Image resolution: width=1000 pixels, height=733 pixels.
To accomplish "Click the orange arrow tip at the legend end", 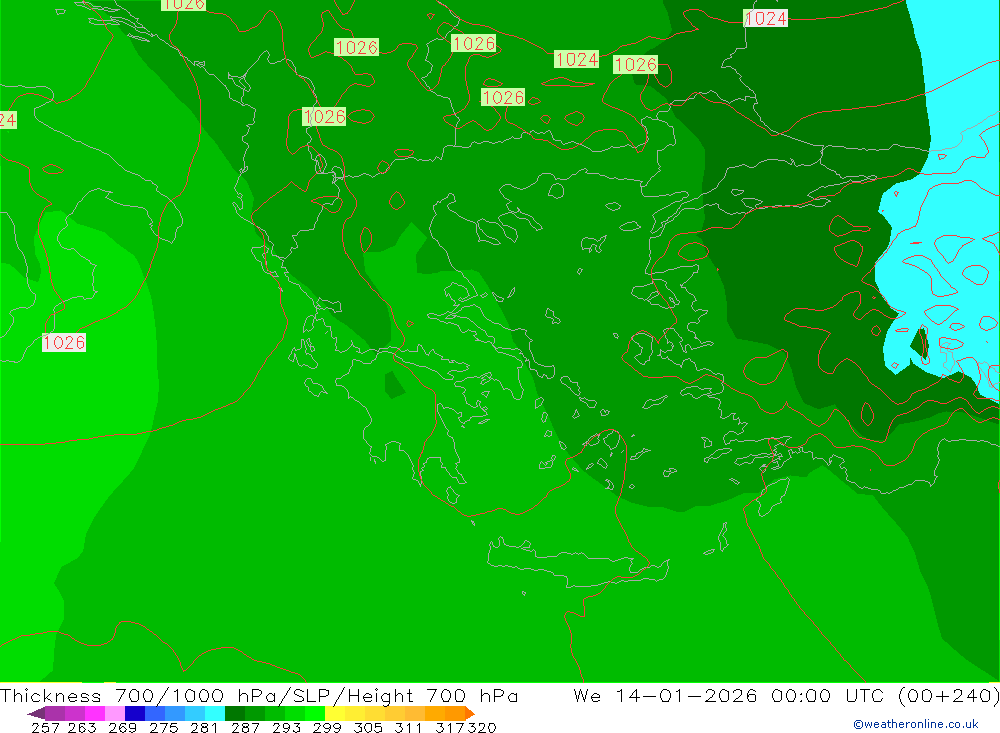I will pos(470,713).
